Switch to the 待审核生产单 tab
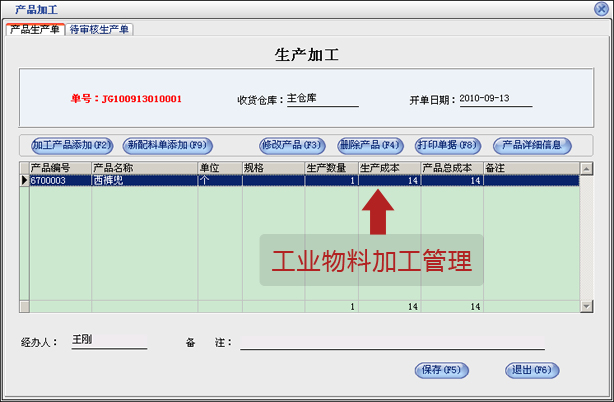 click(x=100, y=29)
